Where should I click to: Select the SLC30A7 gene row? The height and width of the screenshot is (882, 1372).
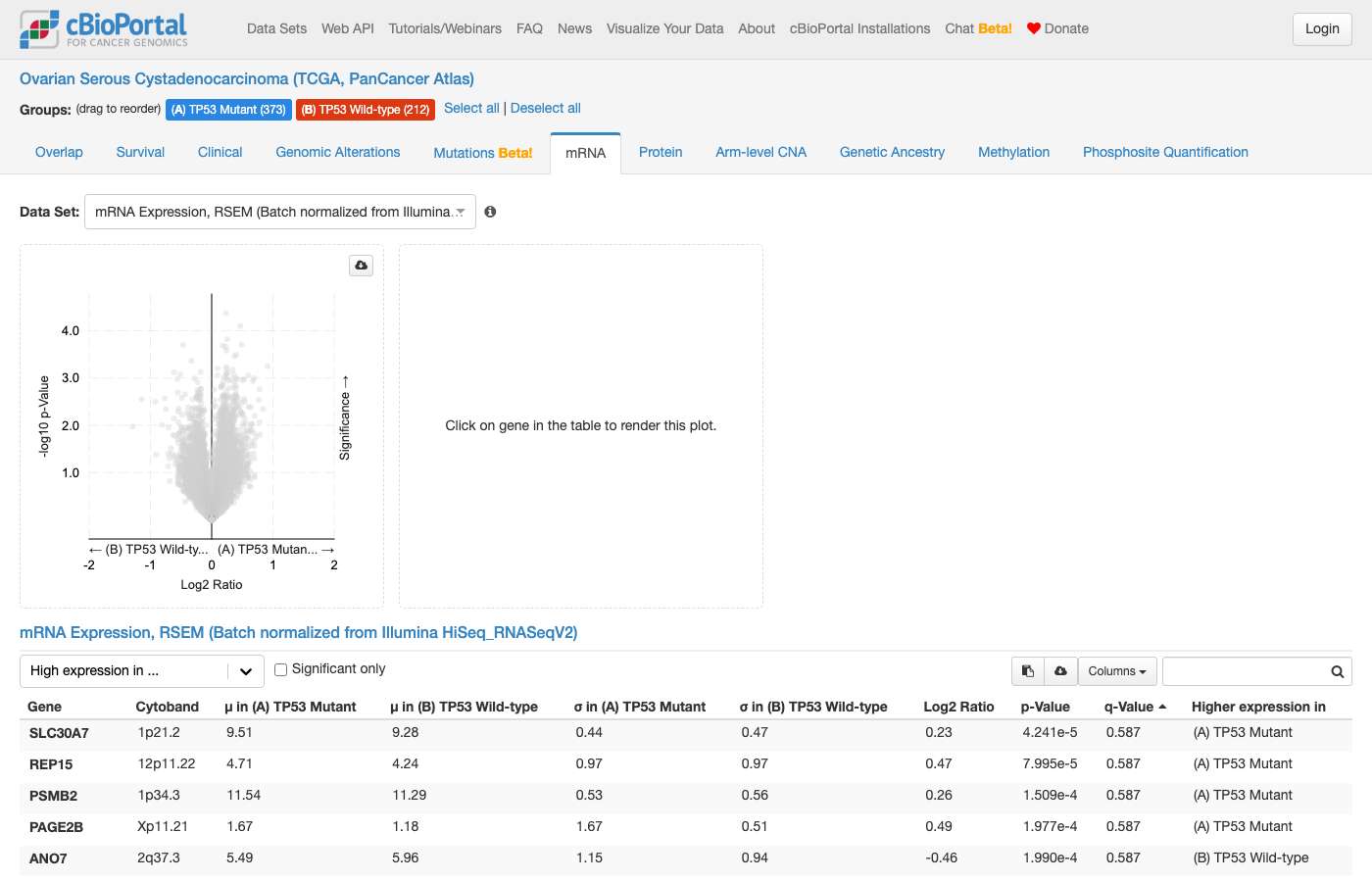686,733
